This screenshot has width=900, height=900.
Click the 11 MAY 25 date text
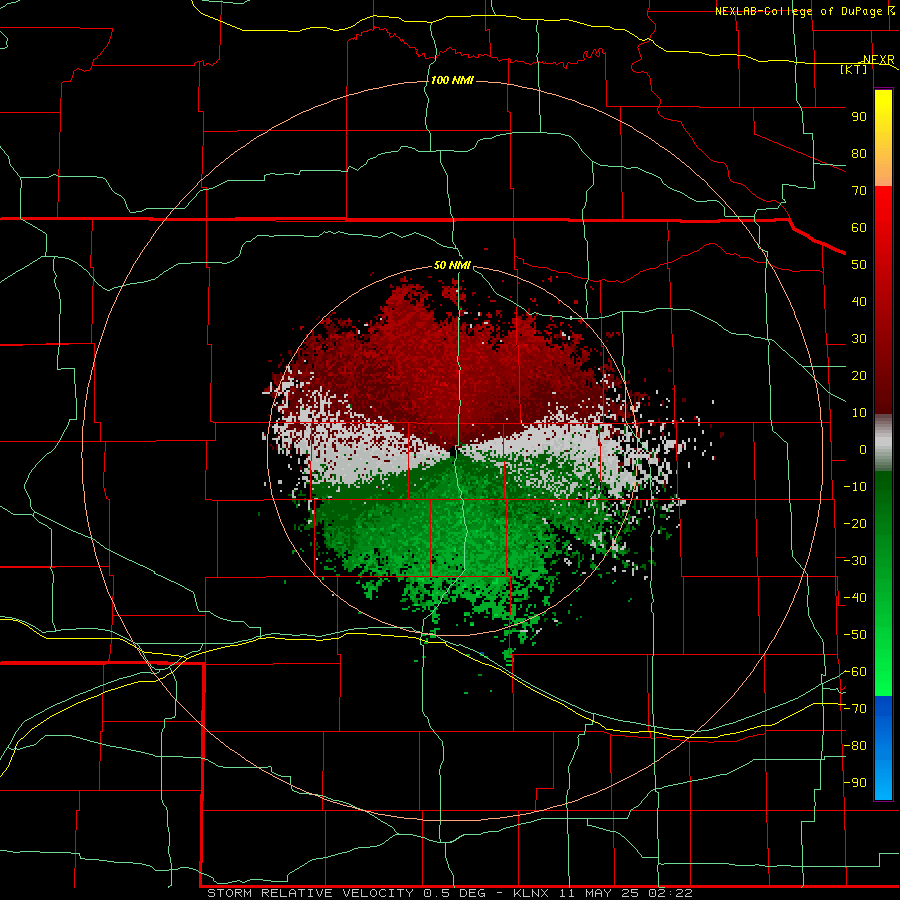pos(600,893)
